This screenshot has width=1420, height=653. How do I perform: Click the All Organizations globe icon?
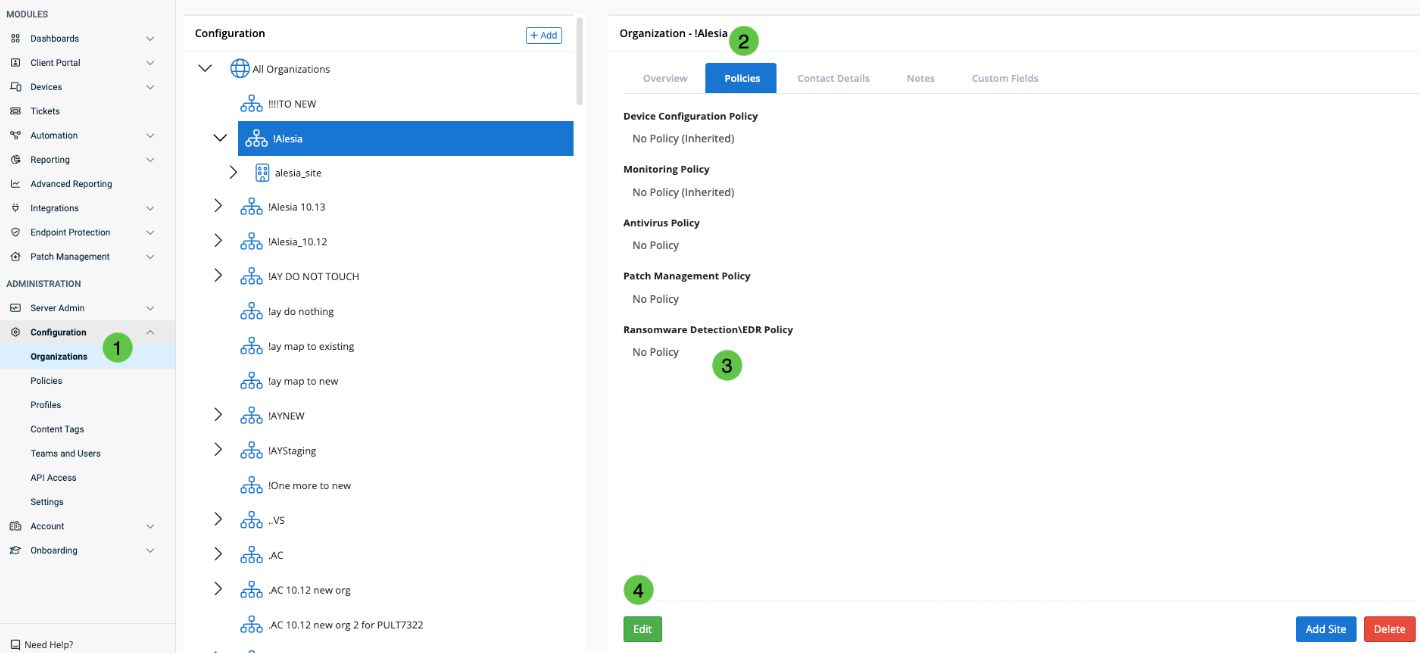(240, 69)
